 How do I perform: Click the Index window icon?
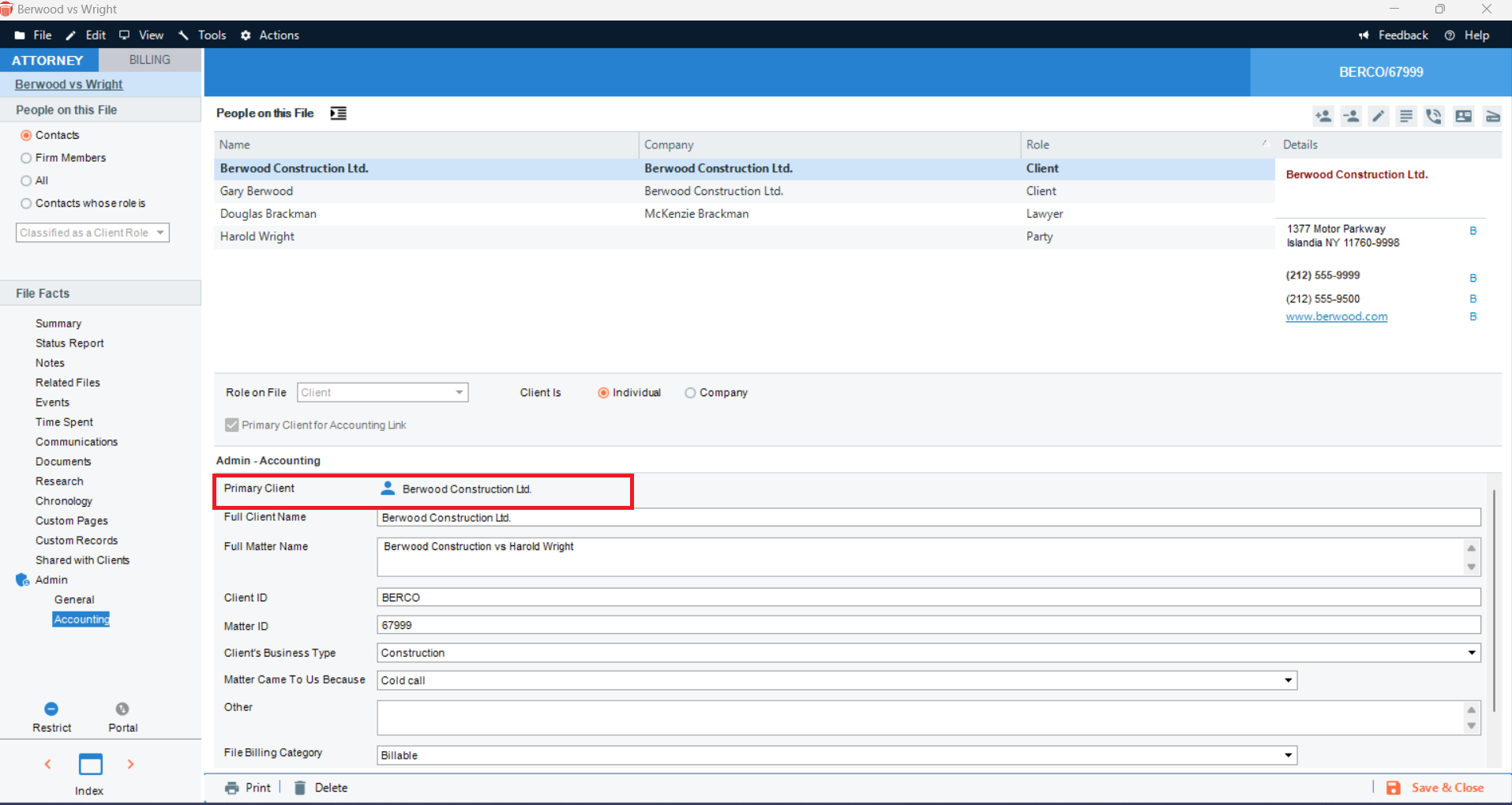pos(90,764)
